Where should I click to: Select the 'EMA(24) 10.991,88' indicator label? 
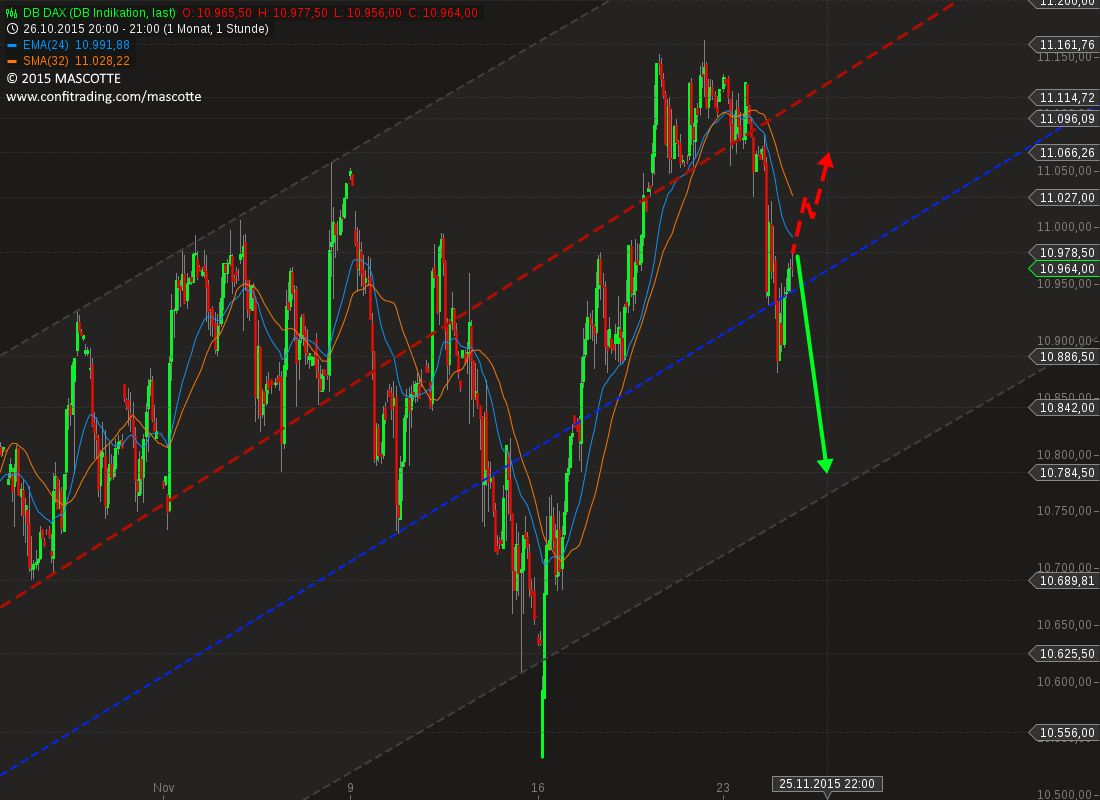coord(76,45)
